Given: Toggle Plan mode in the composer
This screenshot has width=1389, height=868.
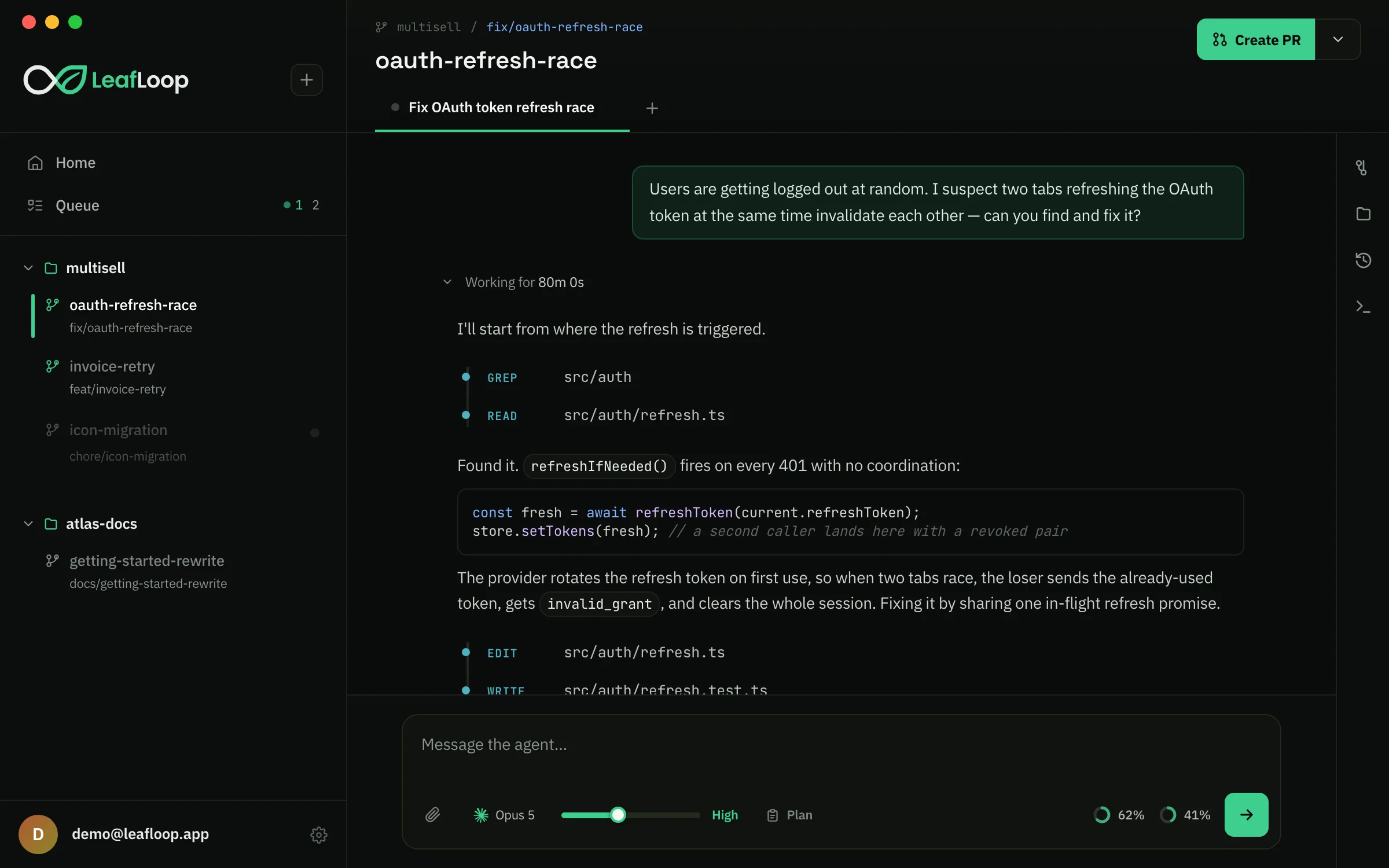Looking at the screenshot, I should (789, 815).
